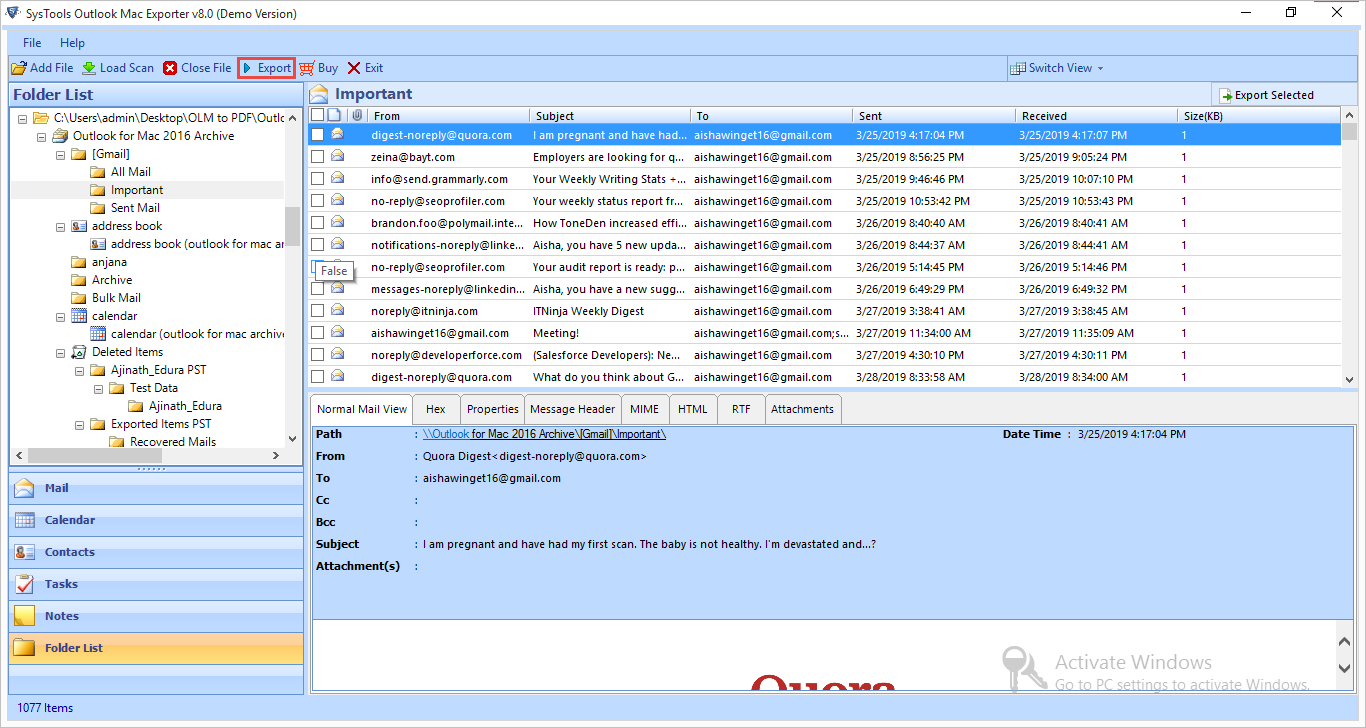The height and width of the screenshot is (728, 1366).
Task: Select the anjana folder icon
Action: pyautogui.click(x=79, y=262)
